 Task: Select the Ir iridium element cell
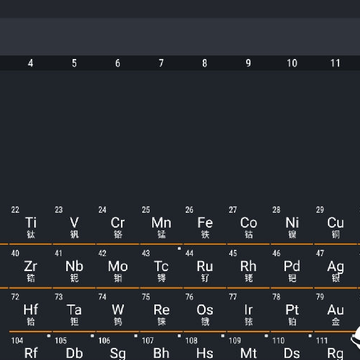point(248,311)
